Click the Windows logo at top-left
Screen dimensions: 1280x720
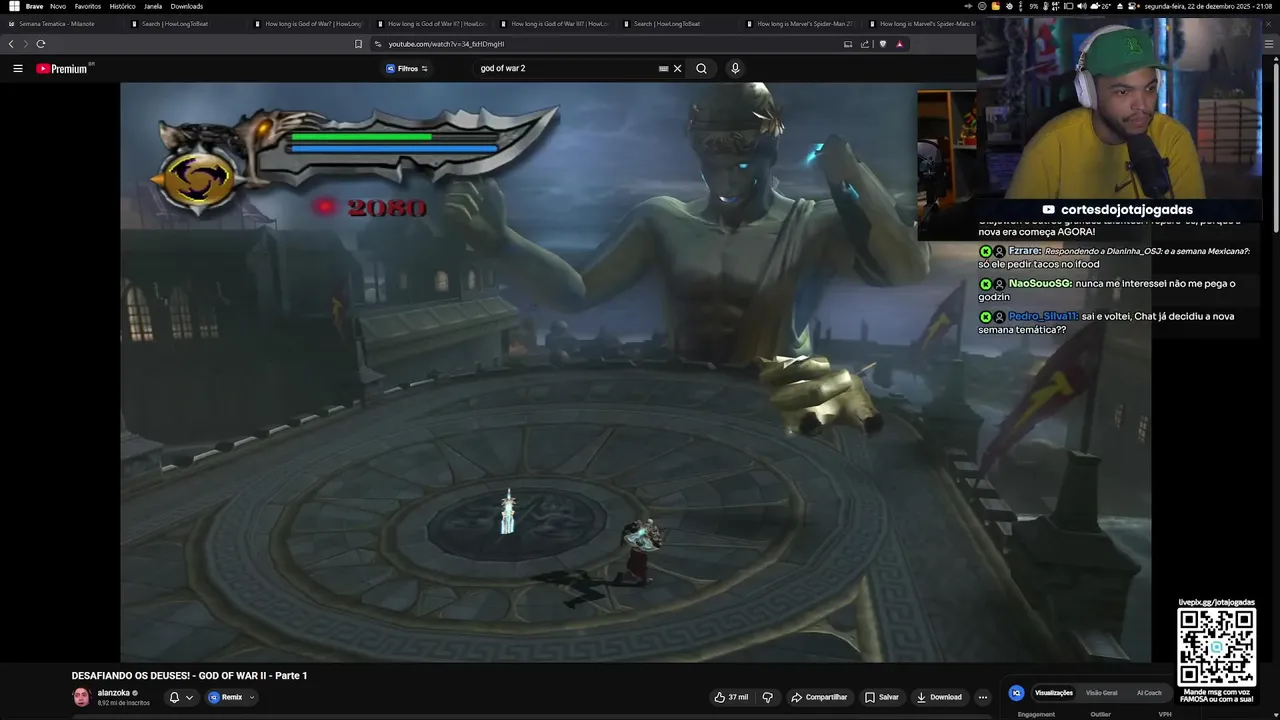click(x=13, y=6)
